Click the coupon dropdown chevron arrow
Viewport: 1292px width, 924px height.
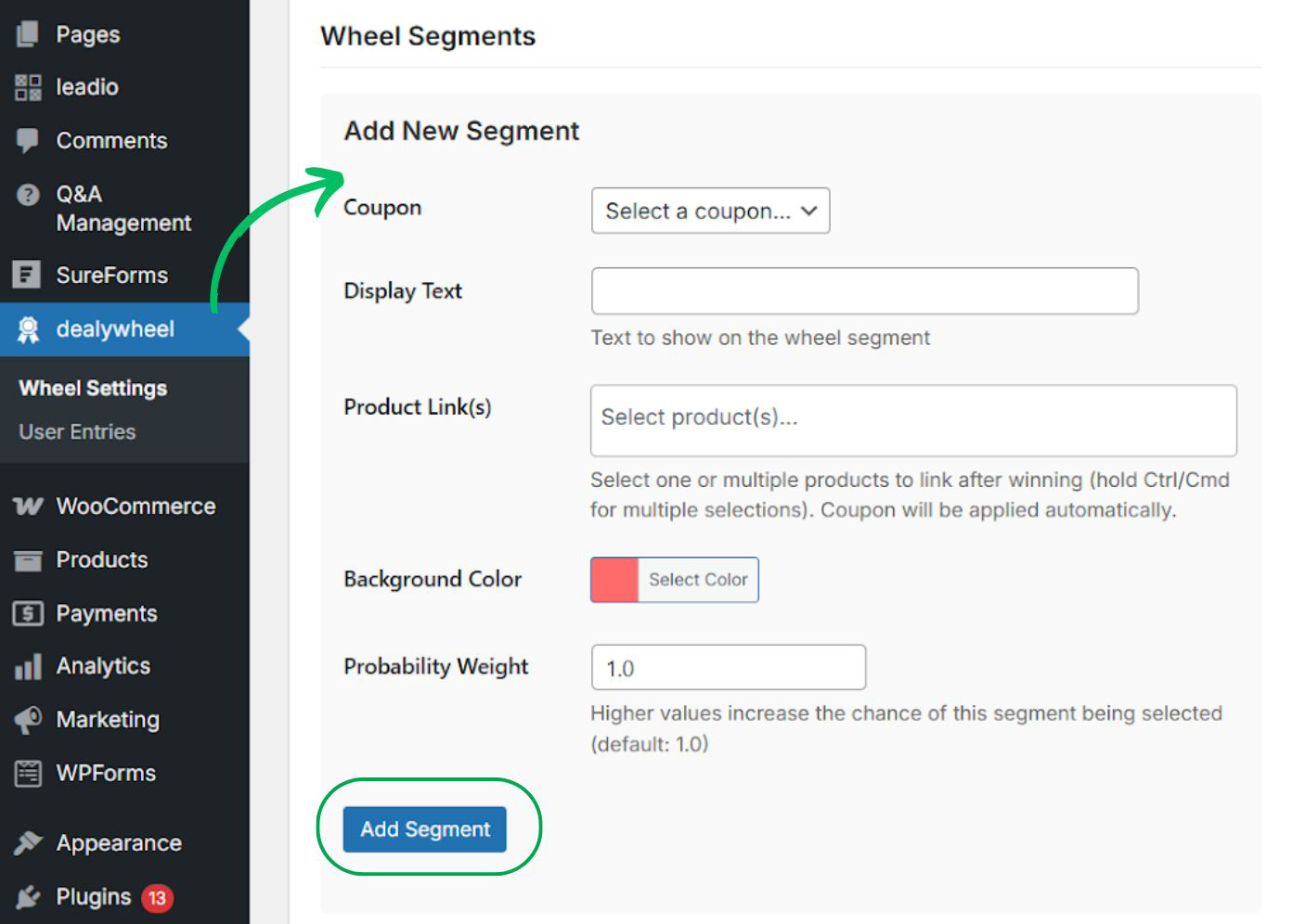pos(808,212)
